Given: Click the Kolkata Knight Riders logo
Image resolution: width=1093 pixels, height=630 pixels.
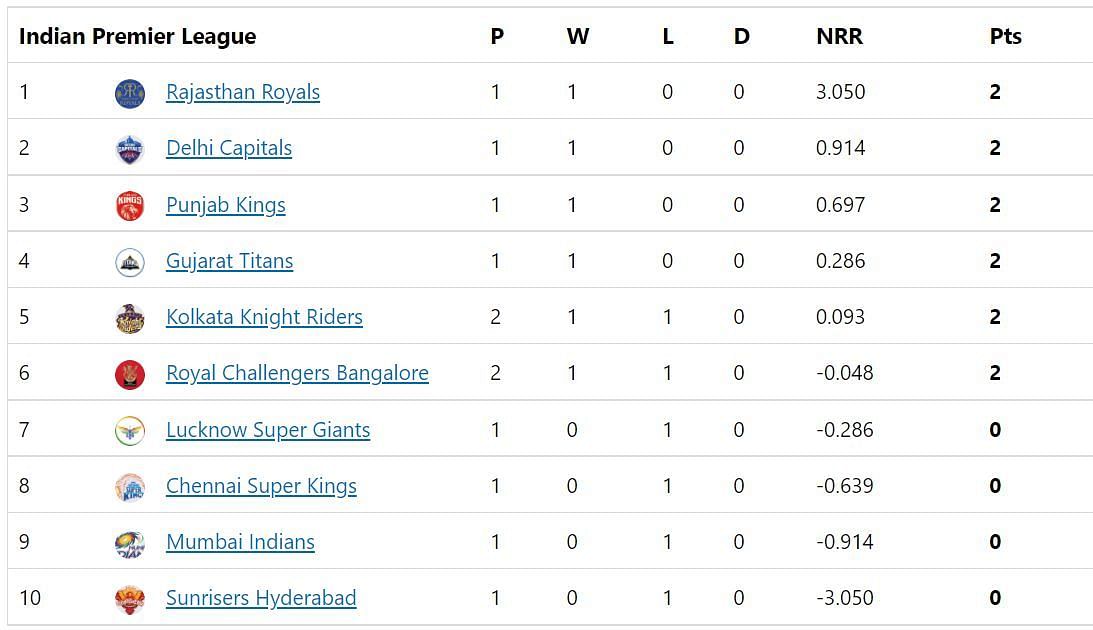Looking at the screenshot, I should point(130,318).
